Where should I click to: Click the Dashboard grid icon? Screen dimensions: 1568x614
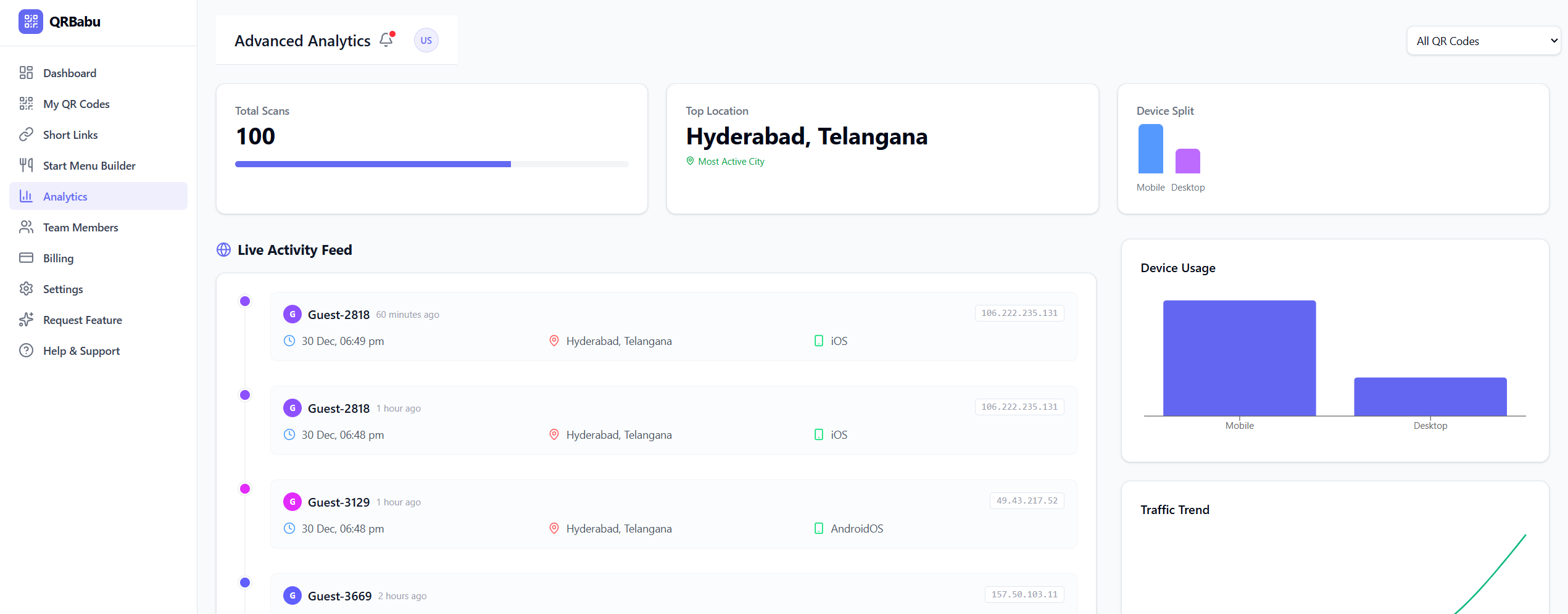(x=26, y=73)
